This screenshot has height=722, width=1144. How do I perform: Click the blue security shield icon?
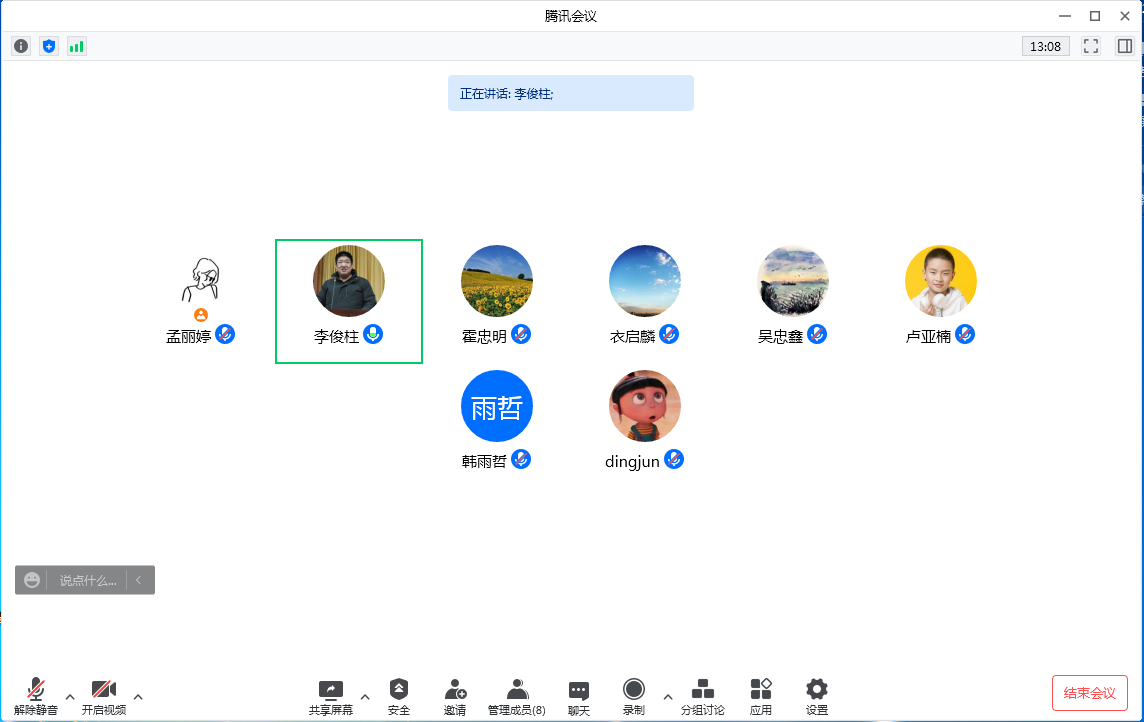(x=49, y=46)
